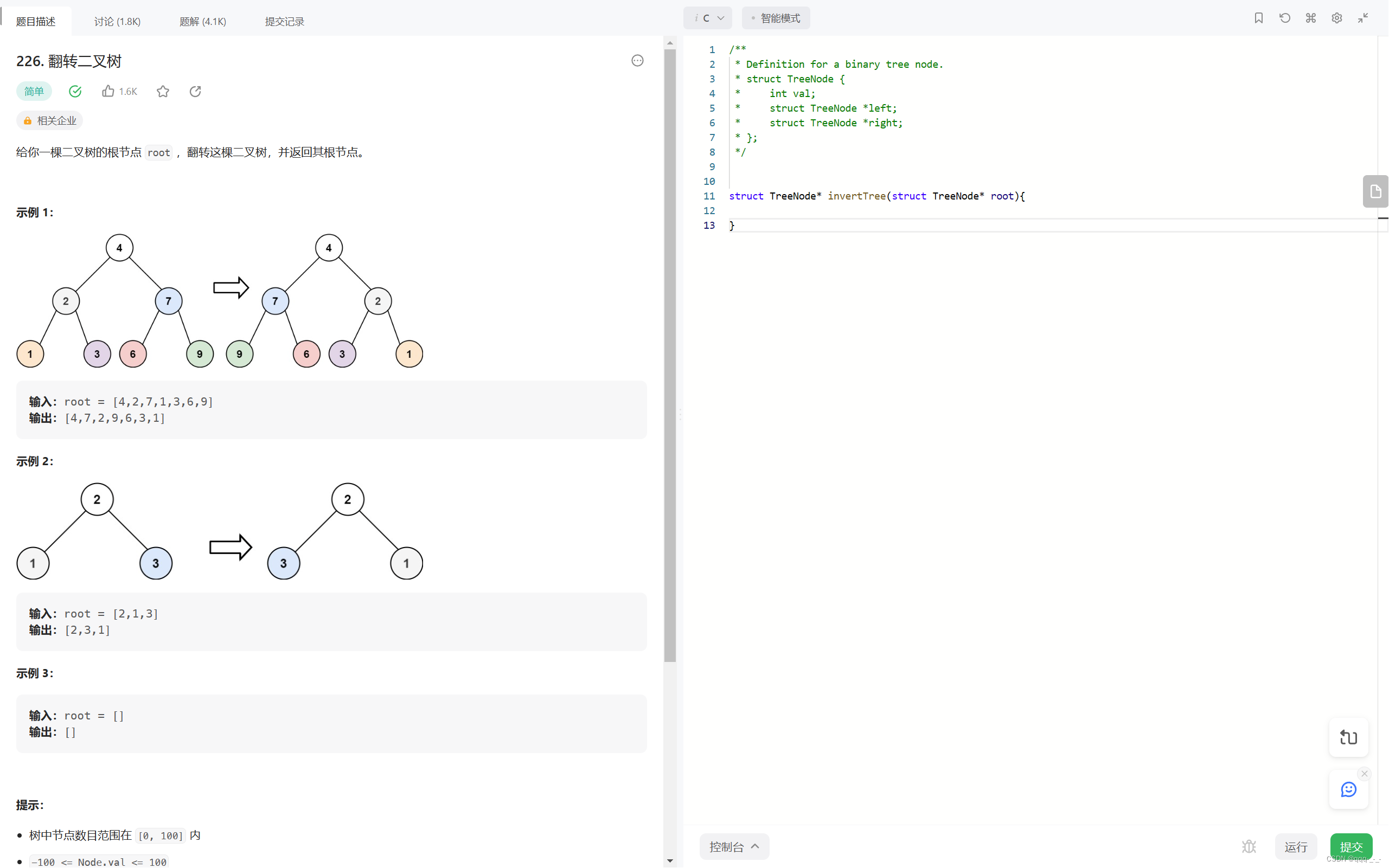Switch to 讨论 discussion tab
1389x868 pixels.
click(x=117, y=21)
